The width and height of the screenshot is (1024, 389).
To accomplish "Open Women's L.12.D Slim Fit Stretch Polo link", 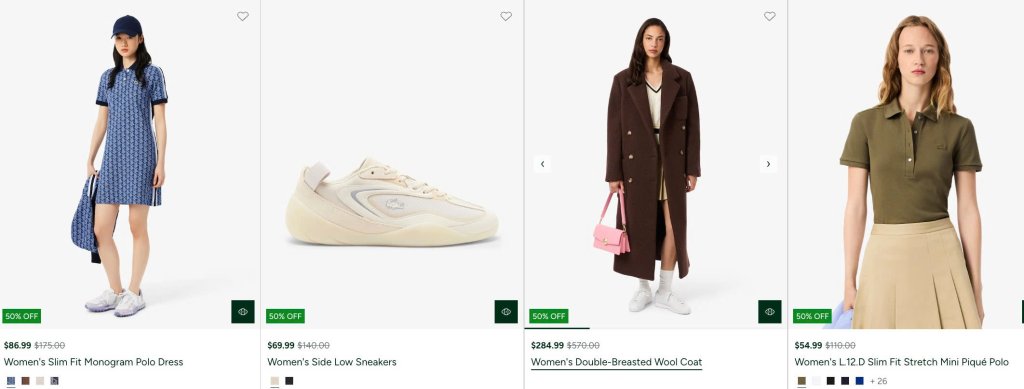I will click(901, 362).
